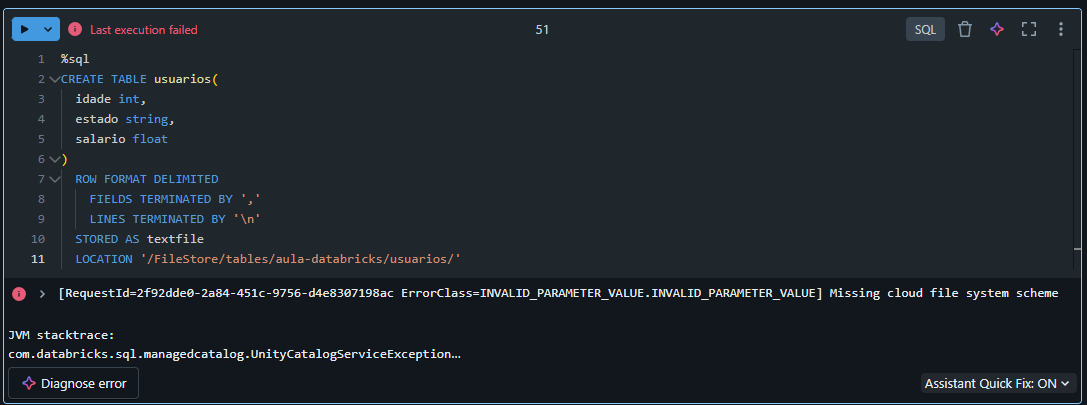Open the cell kebab options menu

tap(1060, 29)
